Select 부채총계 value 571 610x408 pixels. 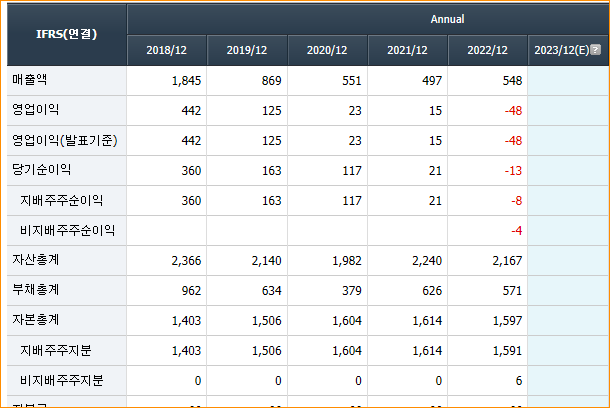512,291
